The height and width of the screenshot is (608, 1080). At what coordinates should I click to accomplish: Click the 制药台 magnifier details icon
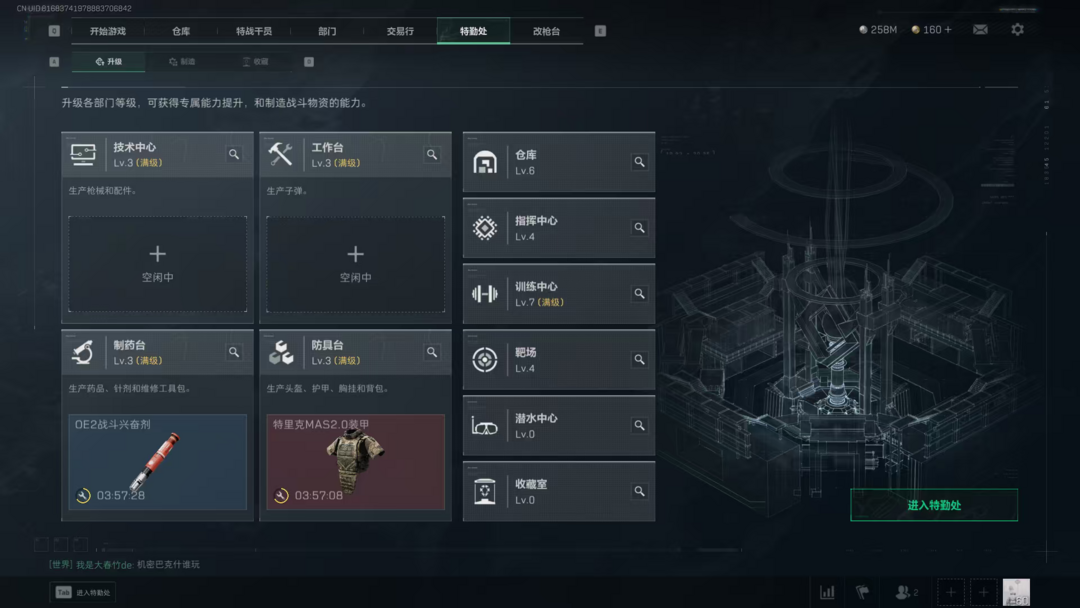click(x=234, y=352)
